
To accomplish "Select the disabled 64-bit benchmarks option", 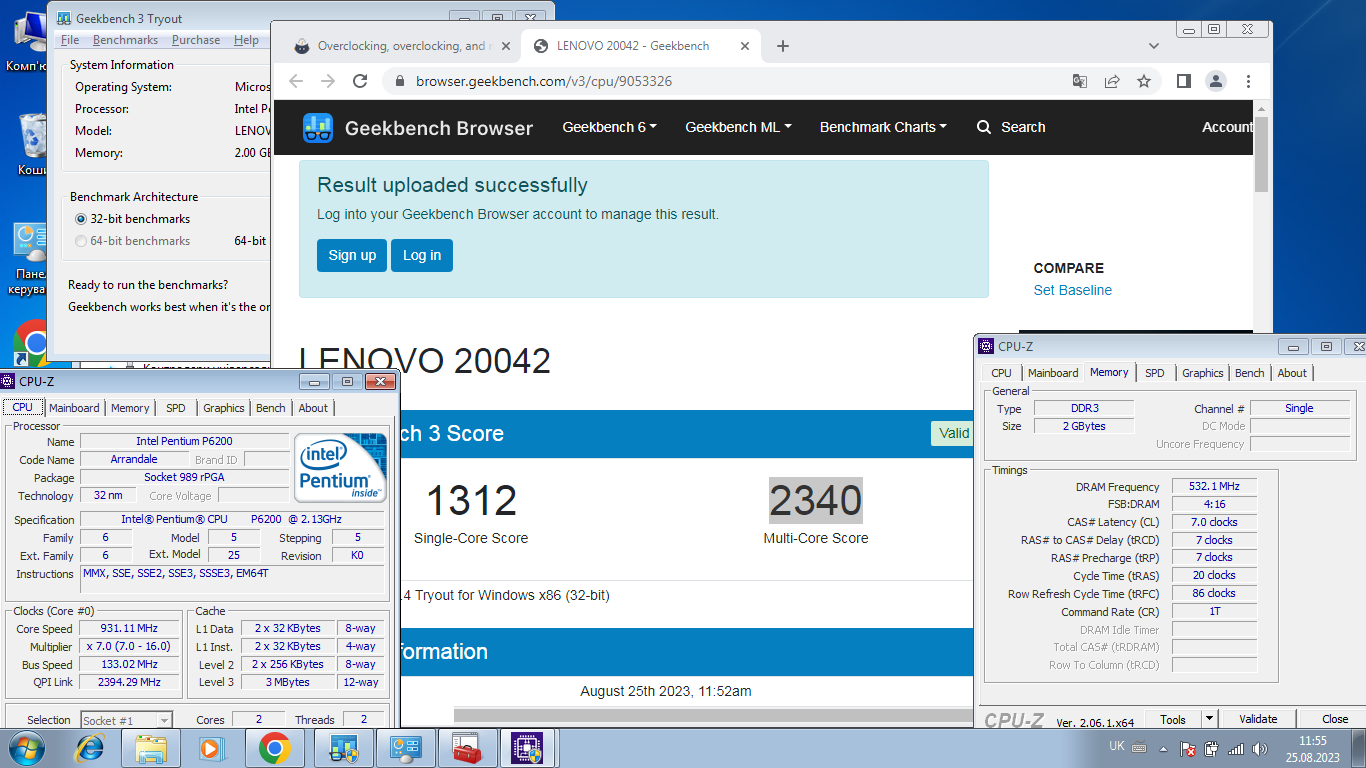I will [x=81, y=241].
